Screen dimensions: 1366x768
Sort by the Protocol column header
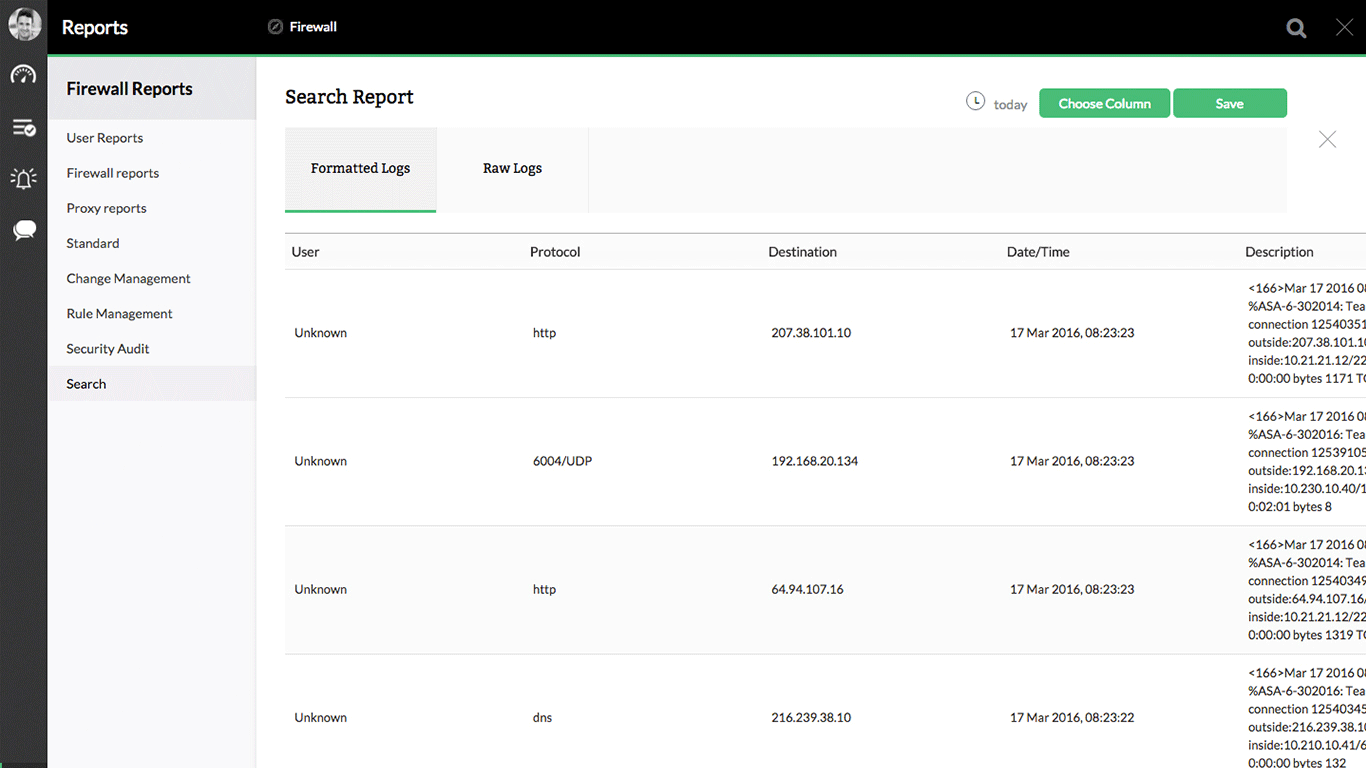click(x=555, y=252)
